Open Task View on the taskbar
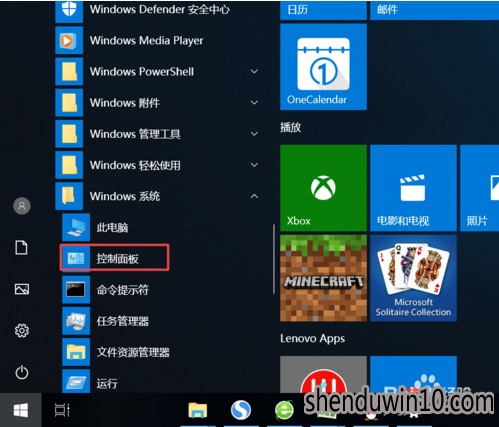This screenshot has width=499, height=427. tap(62, 410)
